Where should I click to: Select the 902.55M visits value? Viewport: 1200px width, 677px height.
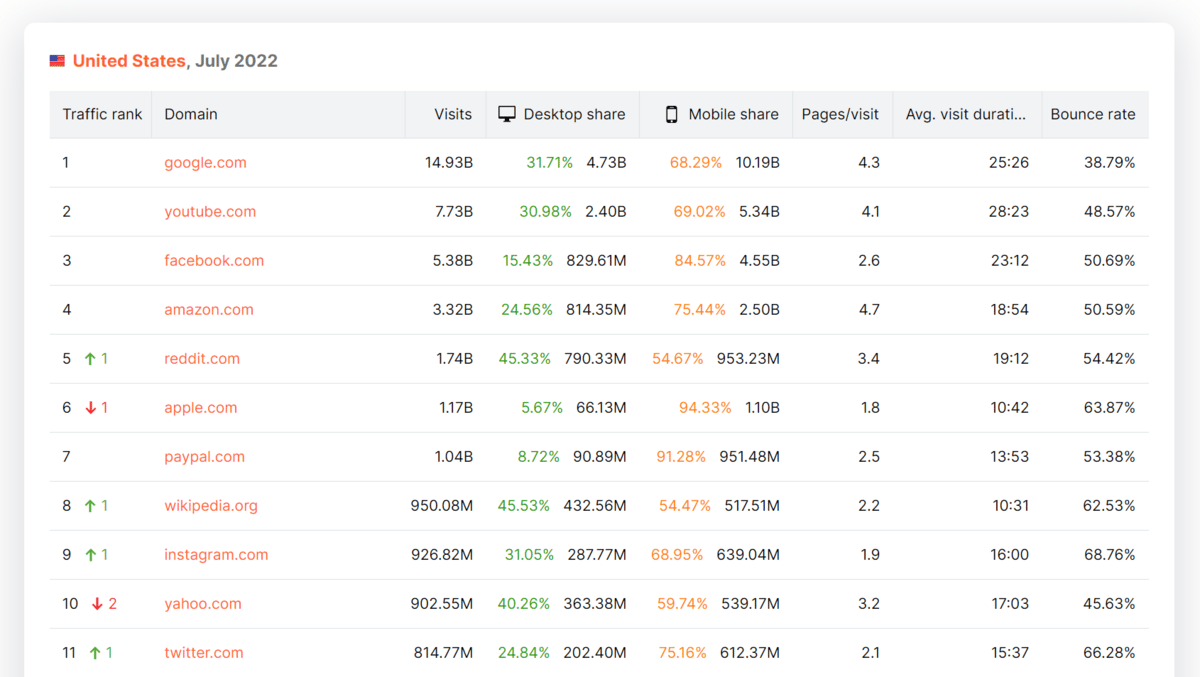click(442, 603)
